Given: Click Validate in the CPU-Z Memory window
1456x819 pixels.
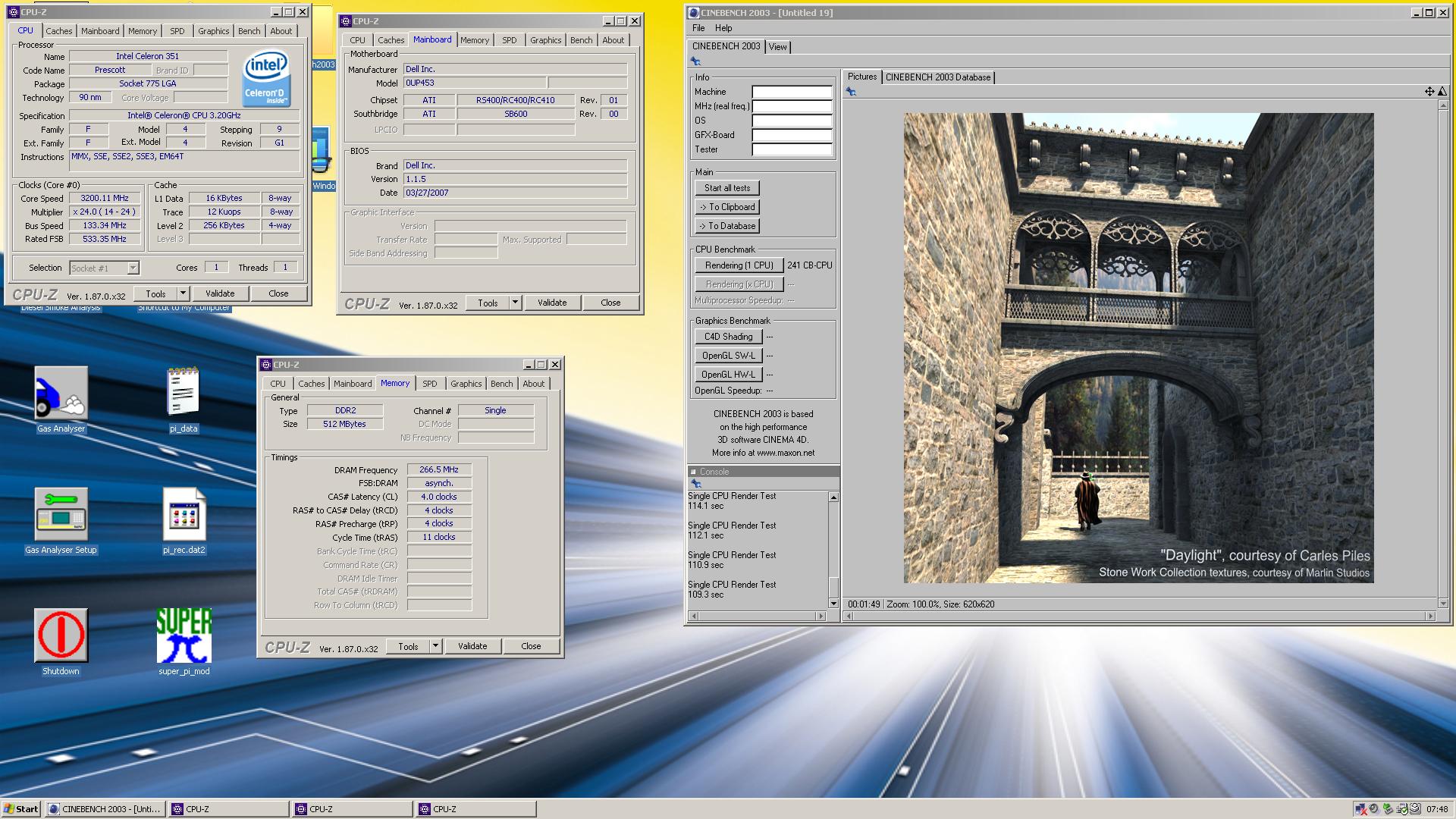Looking at the screenshot, I should [472, 646].
